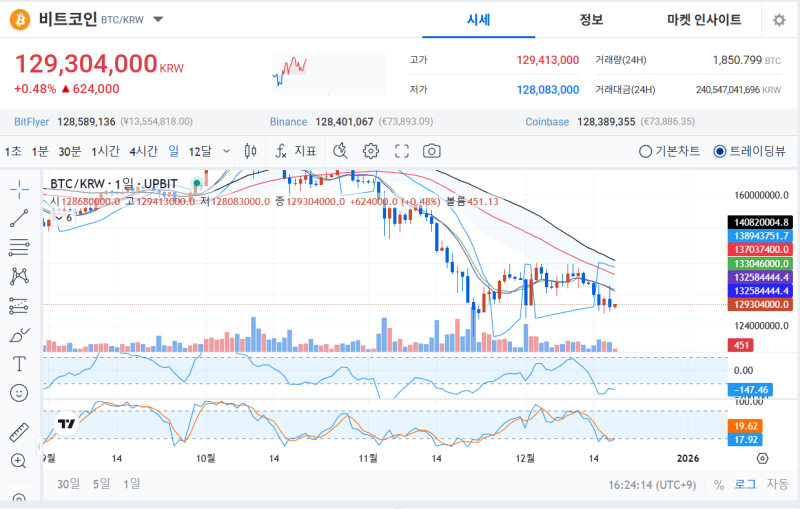This screenshot has width=800, height=509.
Task: Open the emoji sticker tool
Action: [19, 392]
